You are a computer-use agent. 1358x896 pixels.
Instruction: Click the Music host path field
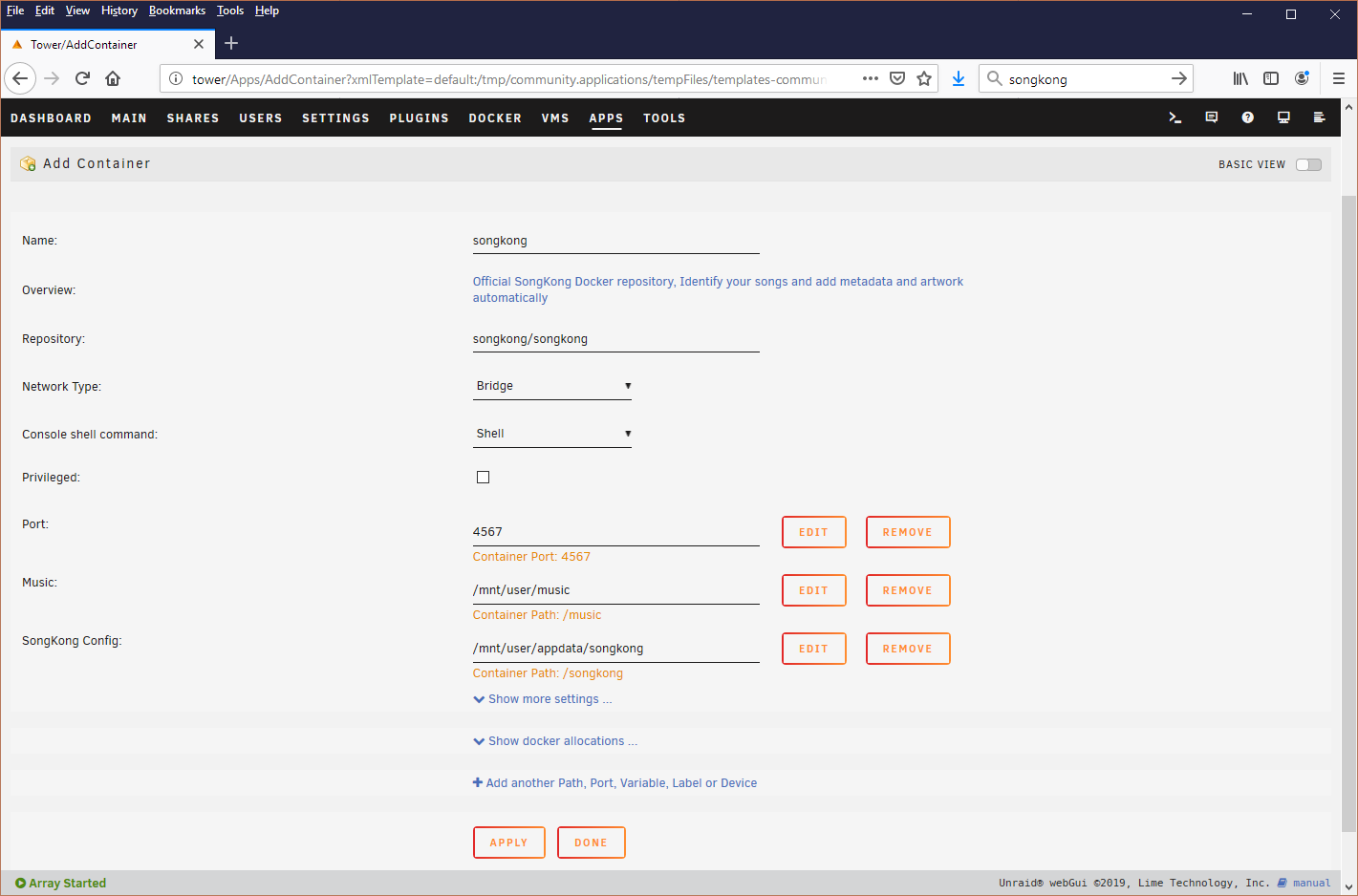pos(615,590)
